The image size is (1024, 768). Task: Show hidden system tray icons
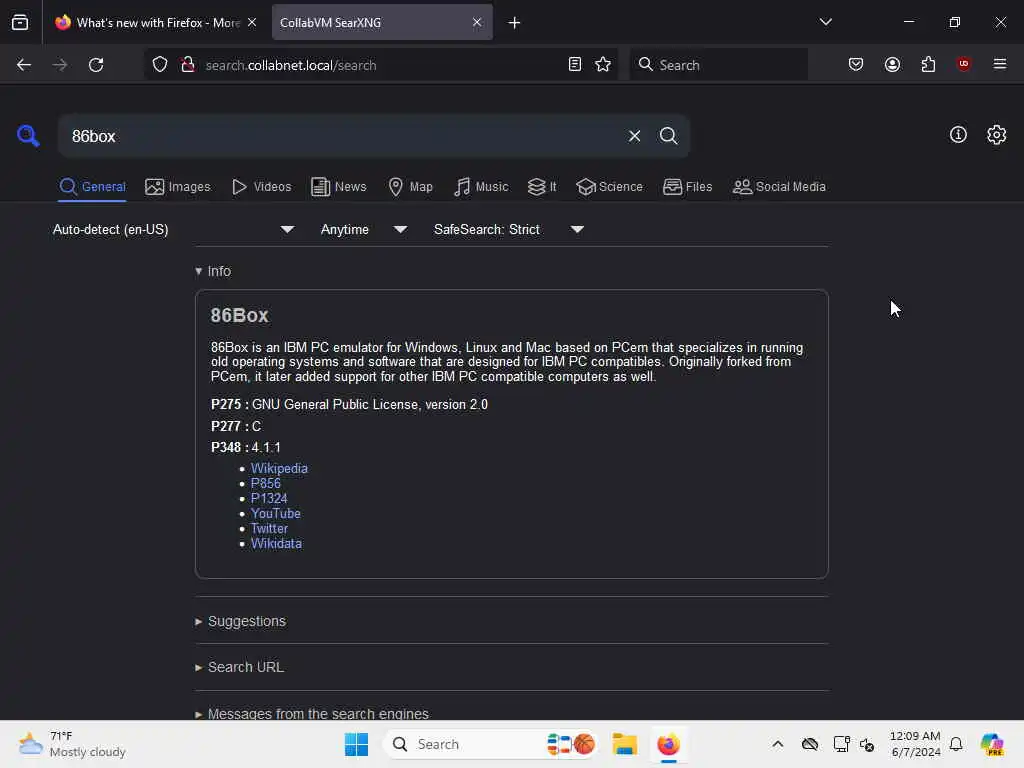[777, 744]
